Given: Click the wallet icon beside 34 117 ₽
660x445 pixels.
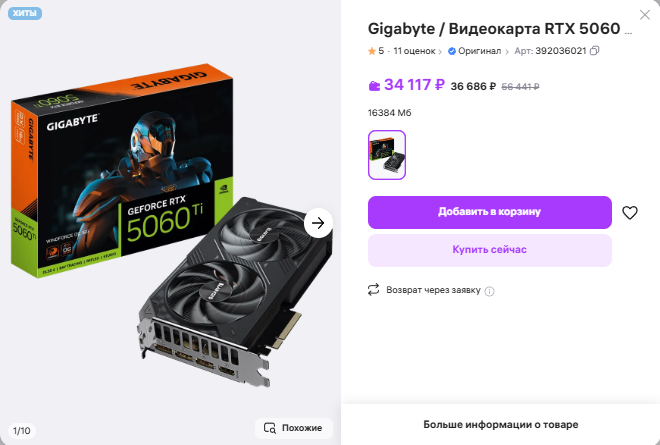Looking at the screenshot, I should coord(374,86).
